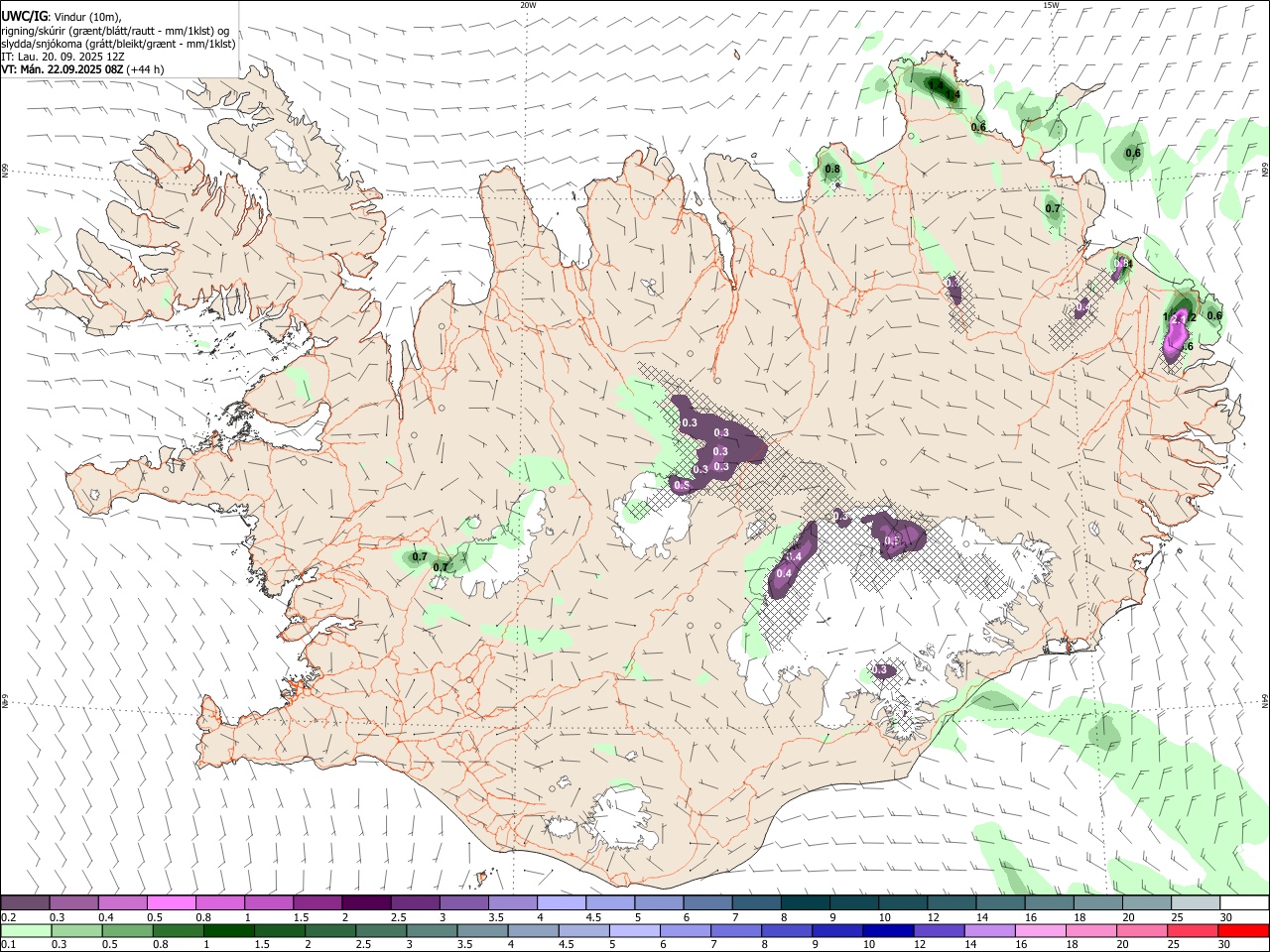Click the pink snow swatch between 0.5 and 0.8
Viewport: 1270px width, 952px height.
tap(171, 902)
